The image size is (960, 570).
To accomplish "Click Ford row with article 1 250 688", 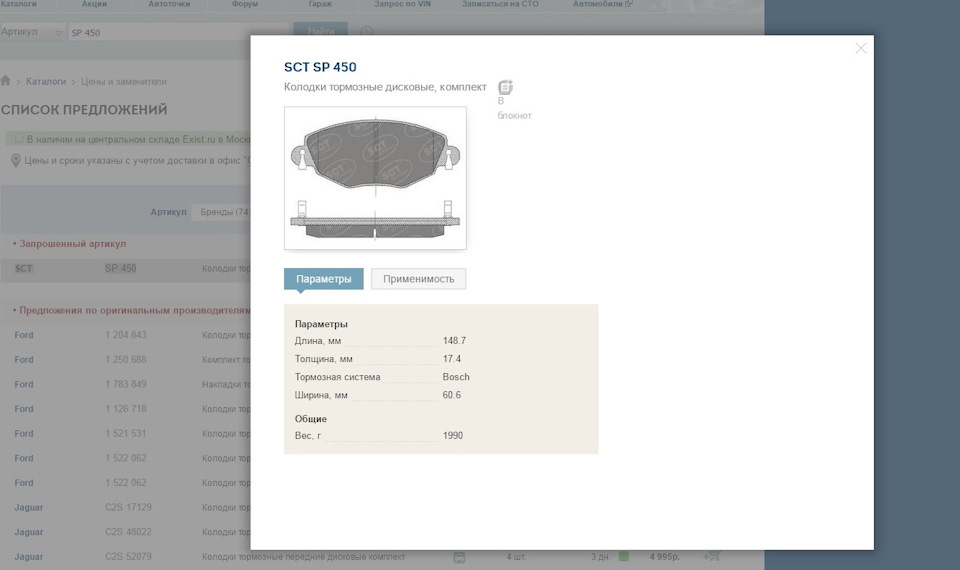I will coord(126,359).
